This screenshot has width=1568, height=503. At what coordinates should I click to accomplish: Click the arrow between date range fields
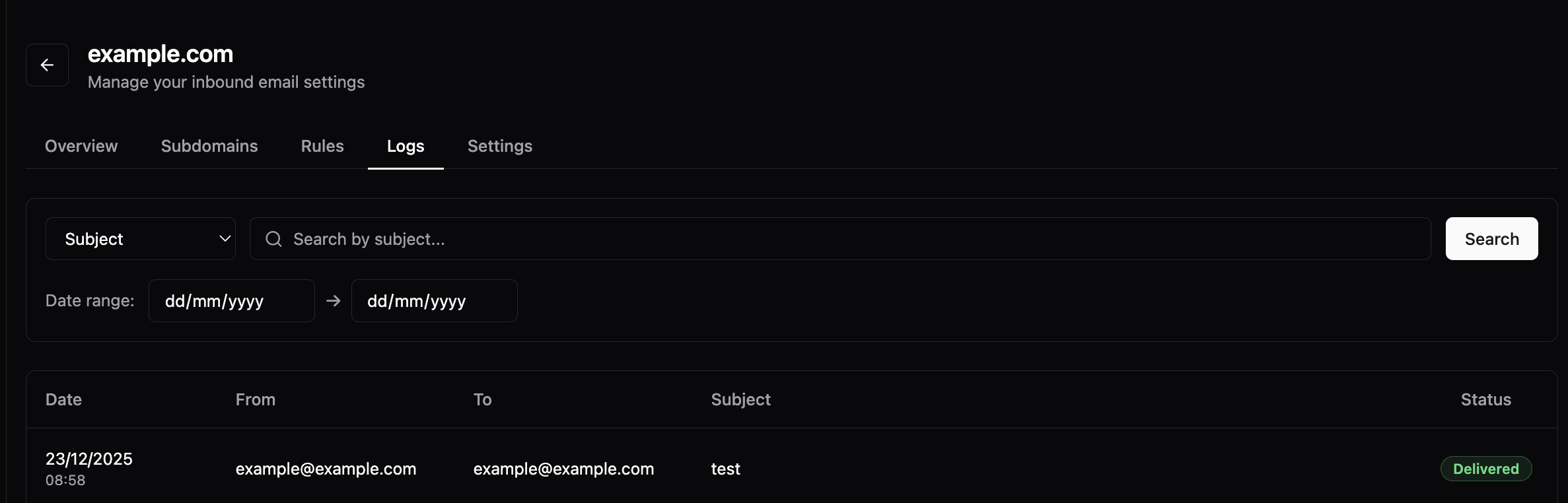(x=334, y=301)
